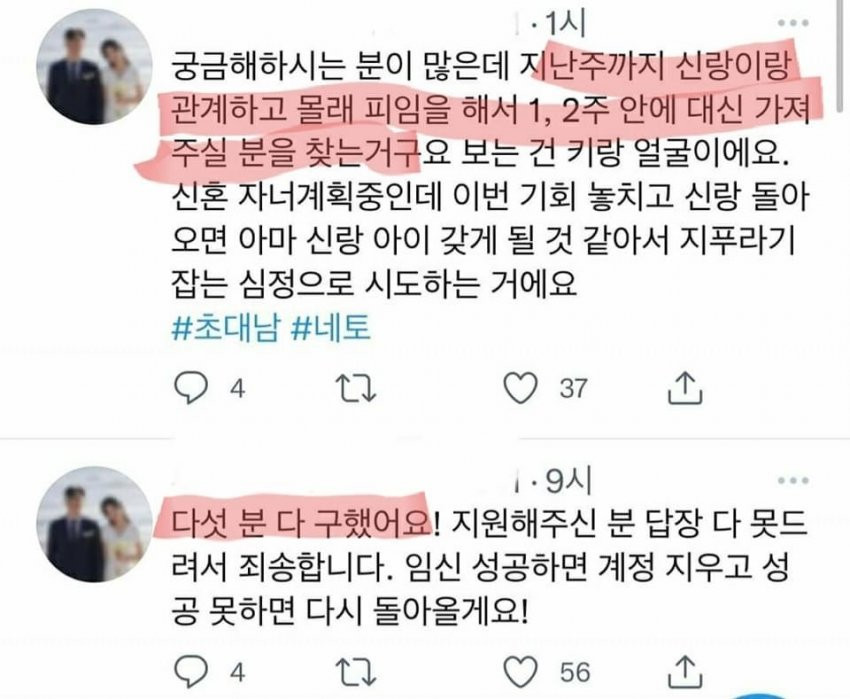Viewport: 850px width, 699px height.
Task: View second tweet's profile picture
Action: click(x=94, y=524)
